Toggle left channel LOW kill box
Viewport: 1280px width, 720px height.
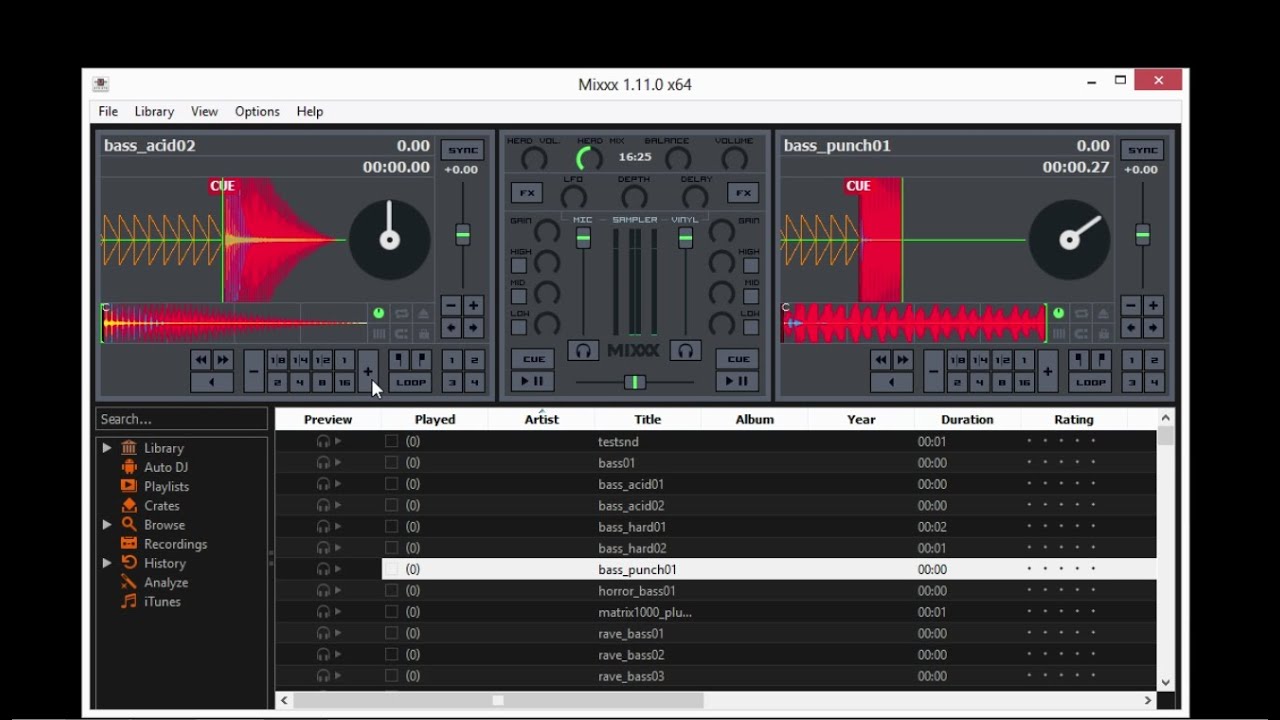coord(519,327)
